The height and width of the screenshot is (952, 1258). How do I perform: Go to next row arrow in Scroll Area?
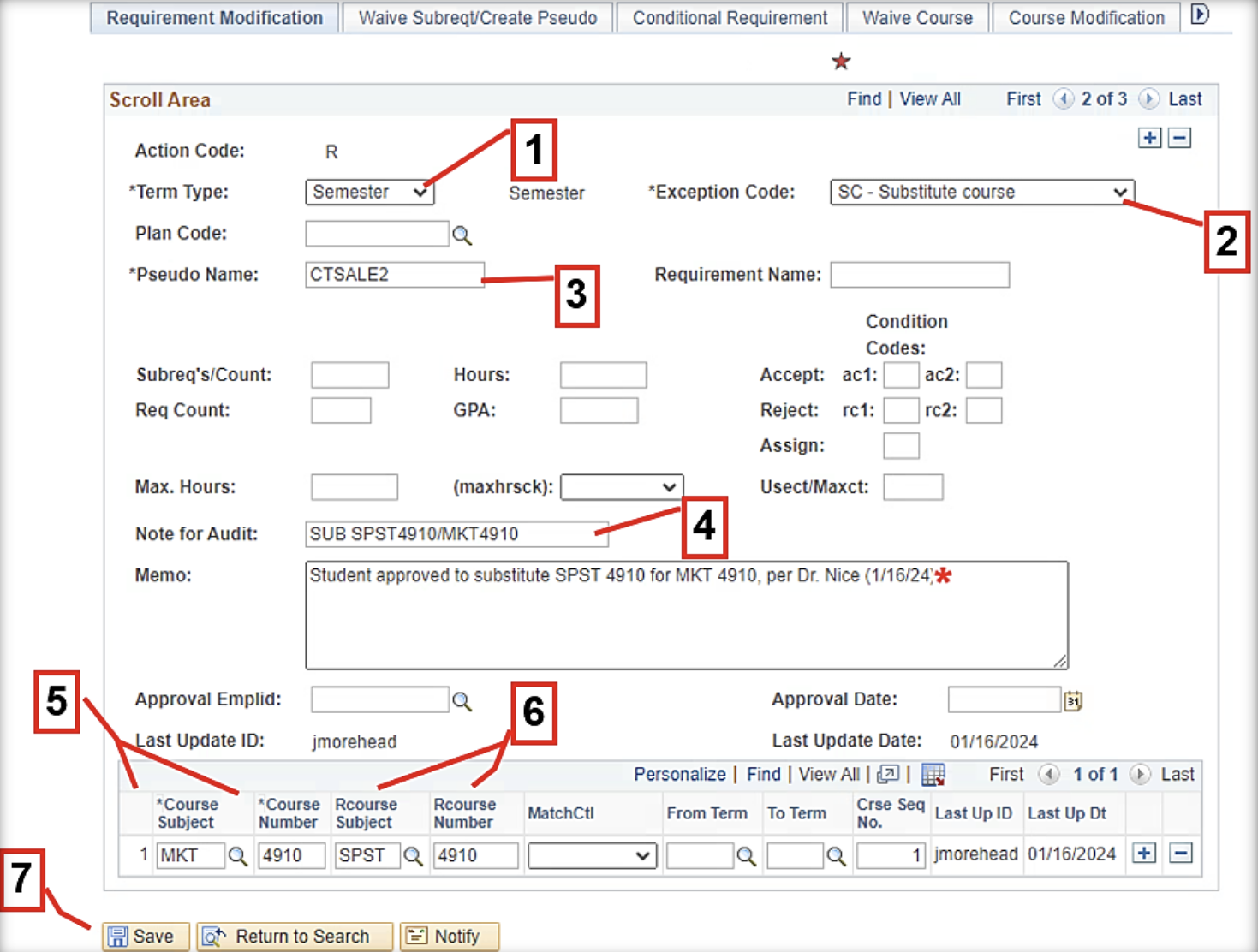pyautogui.click(x=1148, y=99)
